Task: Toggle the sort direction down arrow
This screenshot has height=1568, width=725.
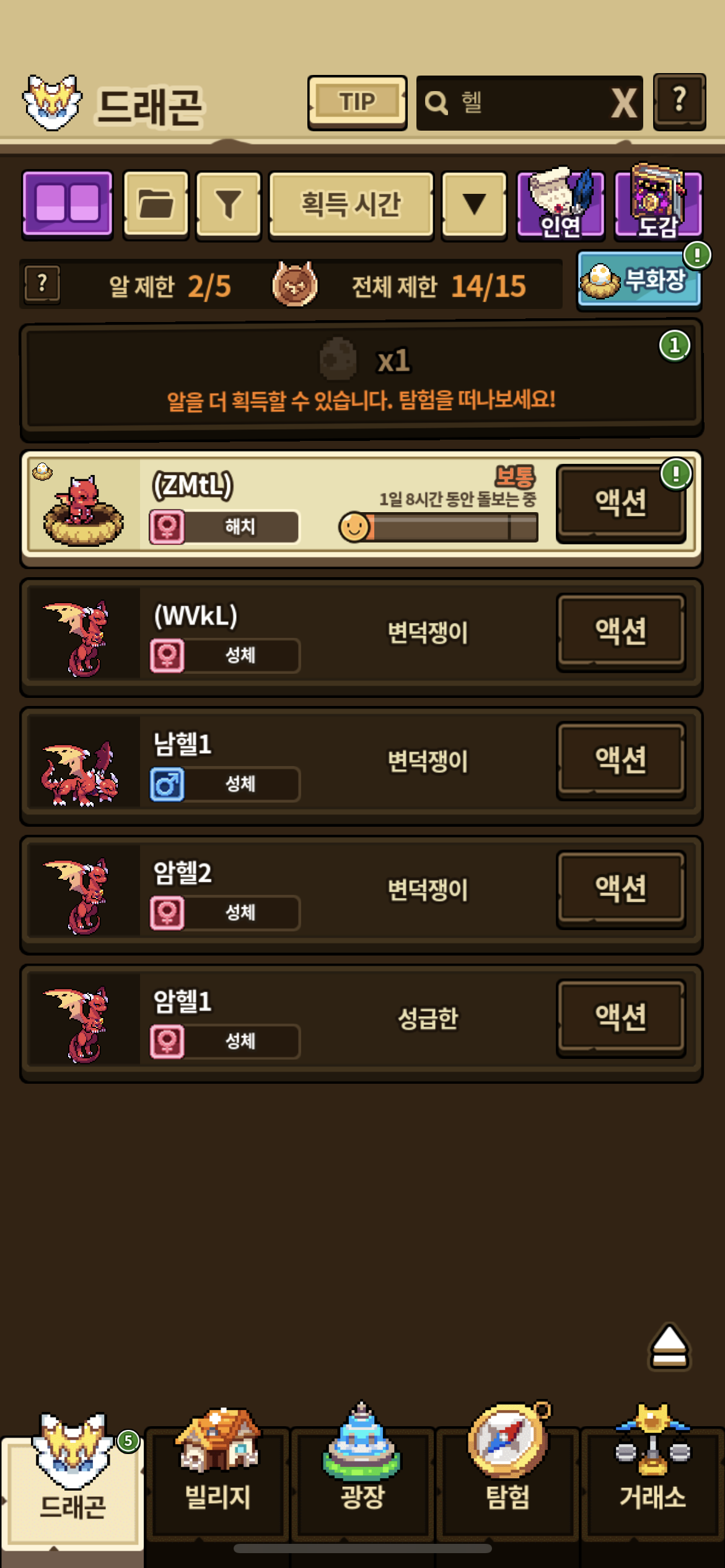Action: tap(474, 204)
